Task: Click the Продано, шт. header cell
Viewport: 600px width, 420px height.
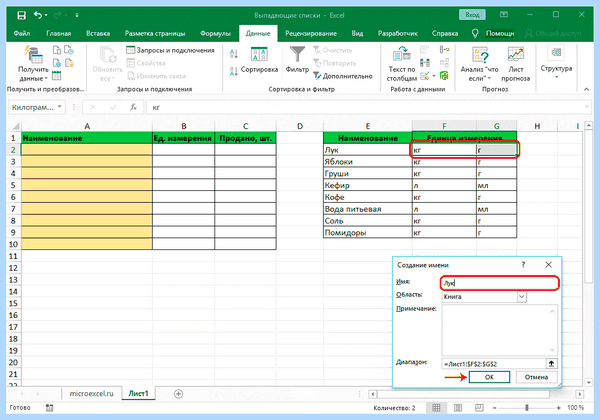Action: pyautogui.click(x=245, y=138)
